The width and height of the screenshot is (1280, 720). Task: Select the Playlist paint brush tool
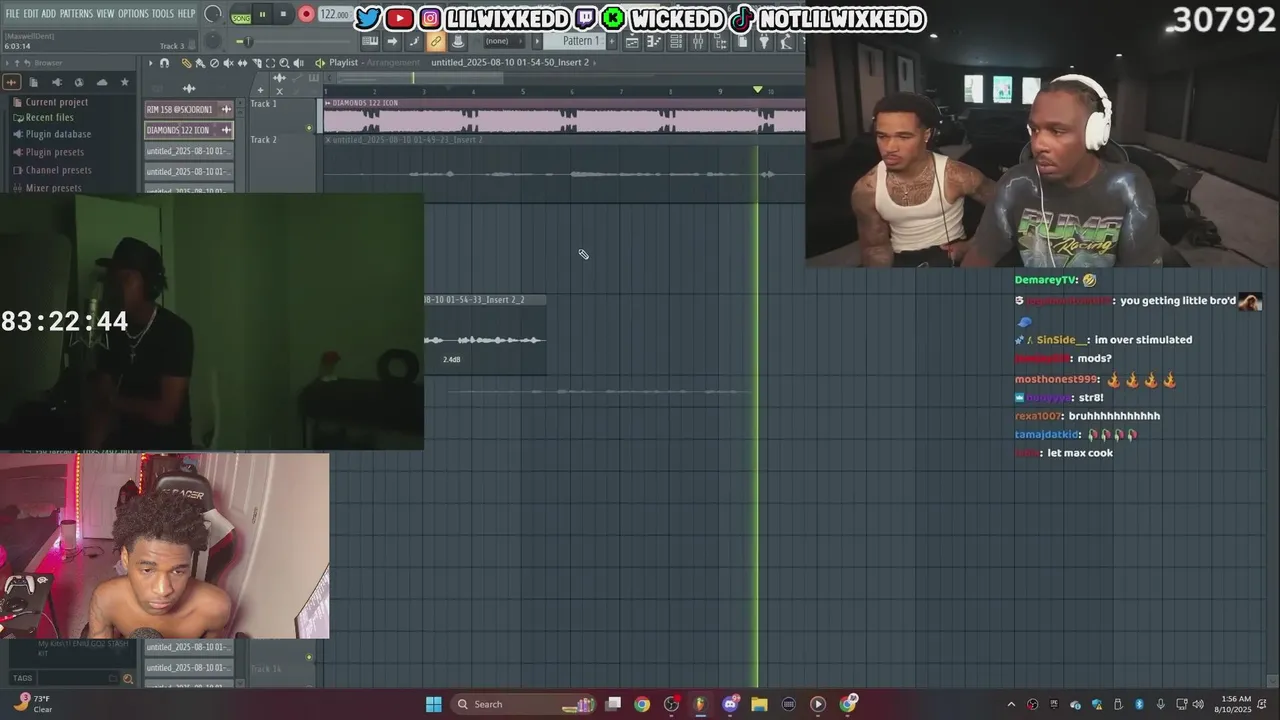pos(200,63)
